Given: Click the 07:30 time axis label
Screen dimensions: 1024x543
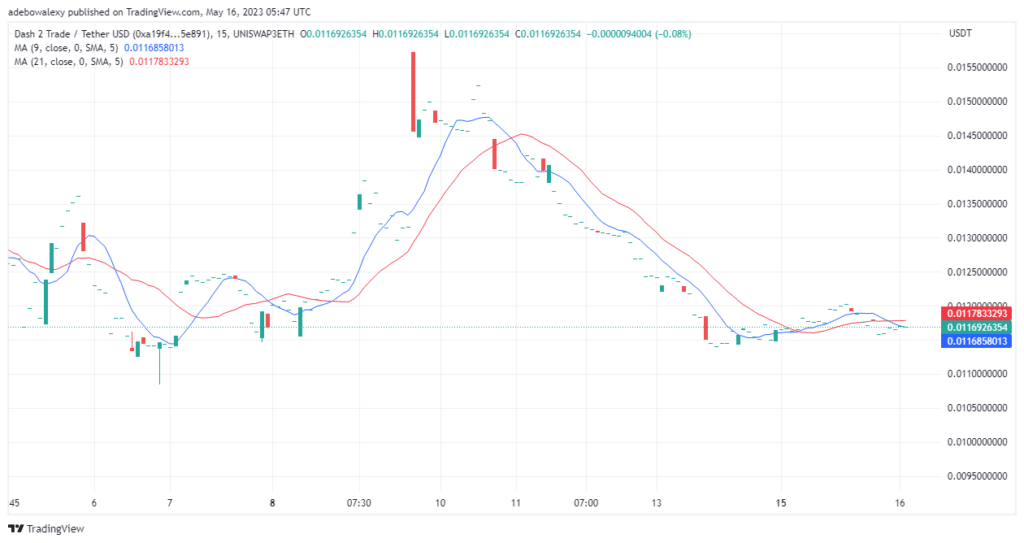Looking at the screenshot, I should tap(359, 503).
